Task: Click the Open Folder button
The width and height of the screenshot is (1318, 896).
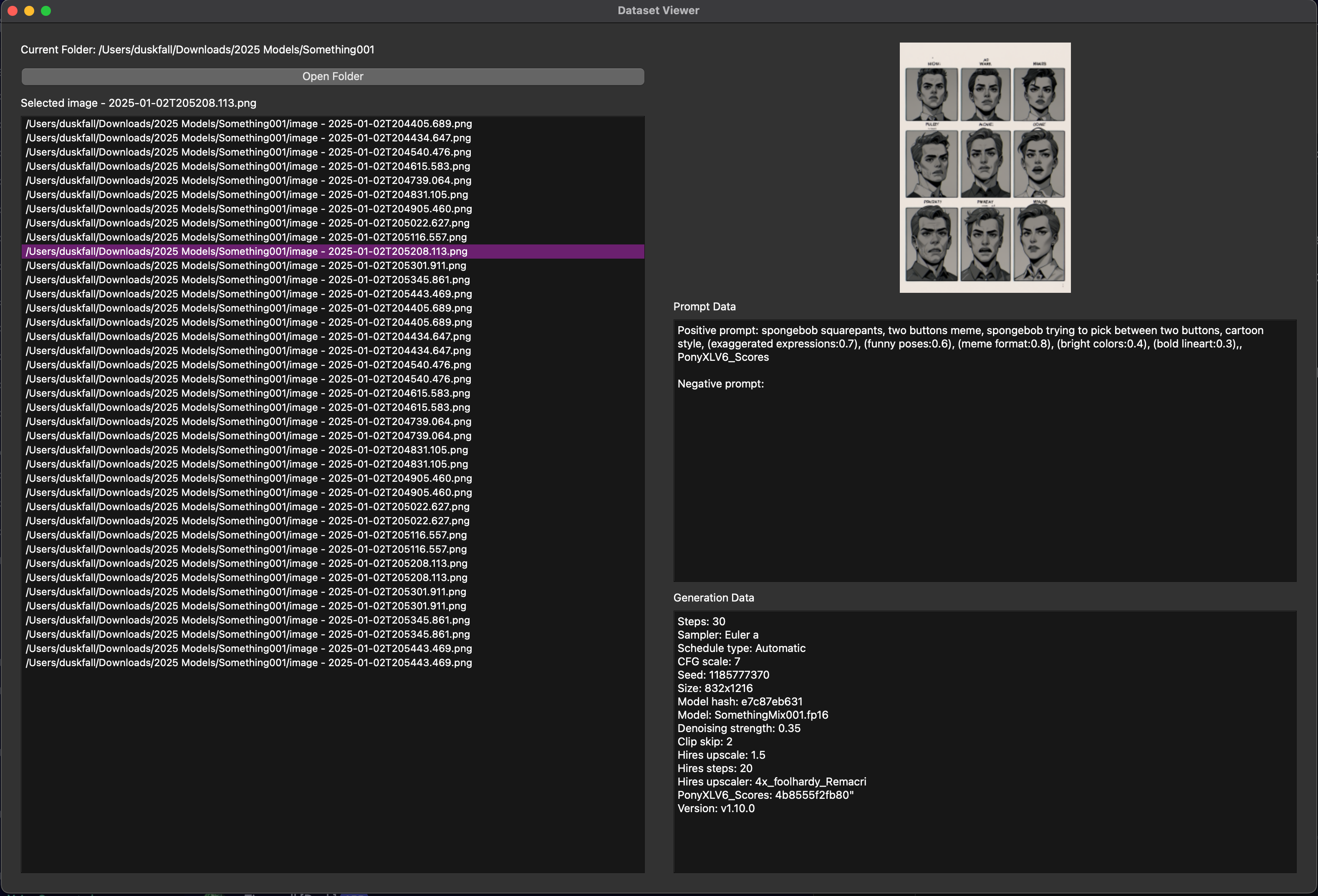Action: [332, 76]
